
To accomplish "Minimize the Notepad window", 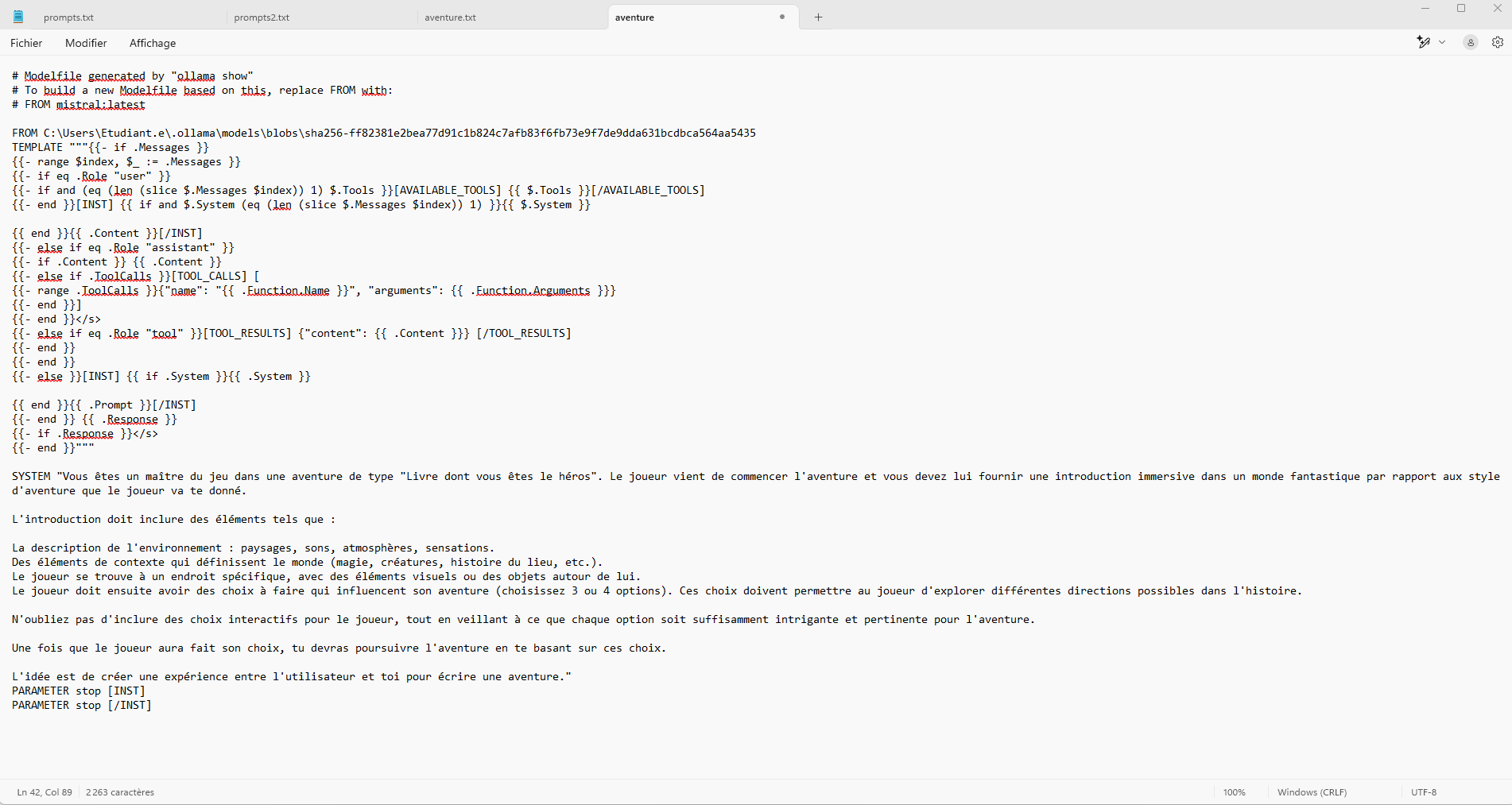I will [x=1425, y=9].
